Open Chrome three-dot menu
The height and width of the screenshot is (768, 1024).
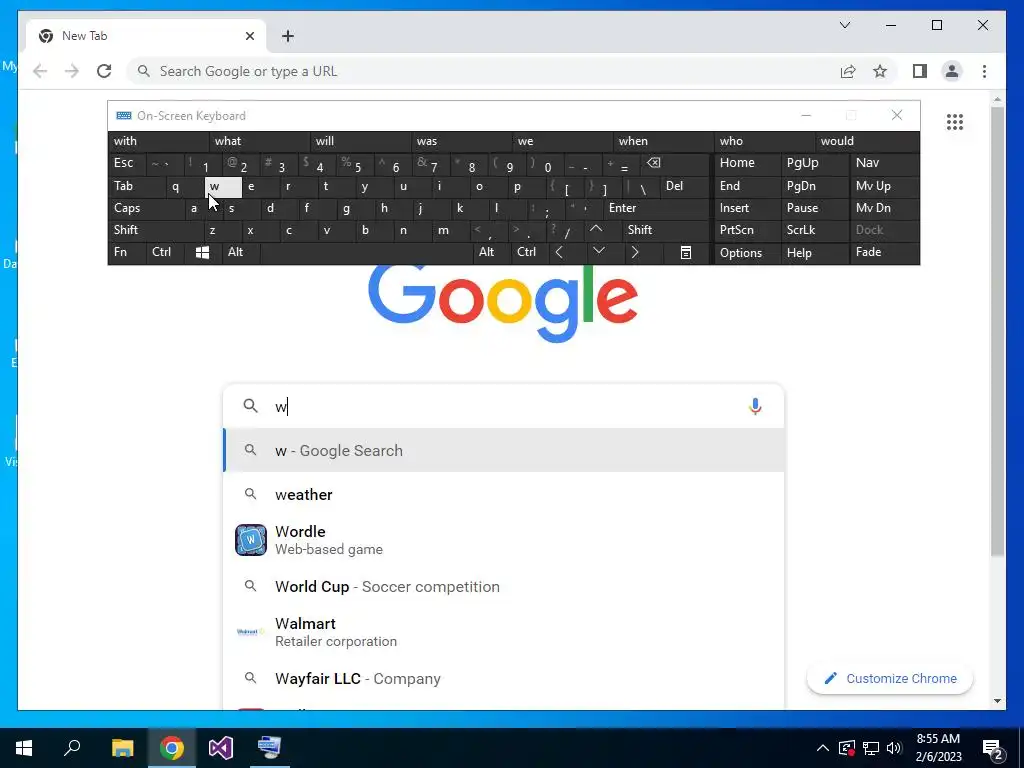[x=984, y=71]
